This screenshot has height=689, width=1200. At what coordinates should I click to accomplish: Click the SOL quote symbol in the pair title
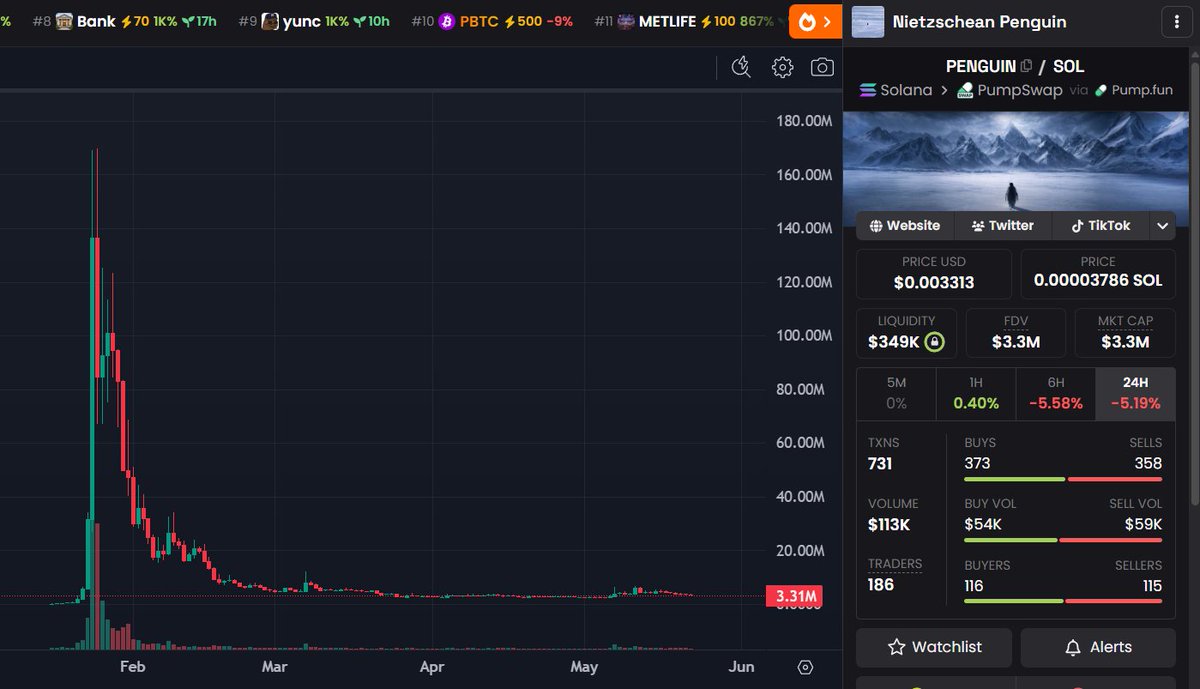(x=1068, y=67)
